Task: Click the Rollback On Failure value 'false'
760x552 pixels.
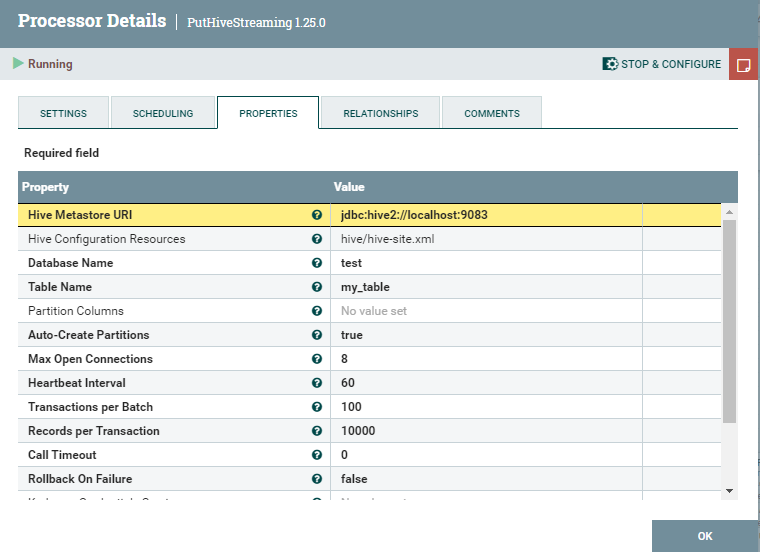Action: pyautogui.click(x=354, y=479)
